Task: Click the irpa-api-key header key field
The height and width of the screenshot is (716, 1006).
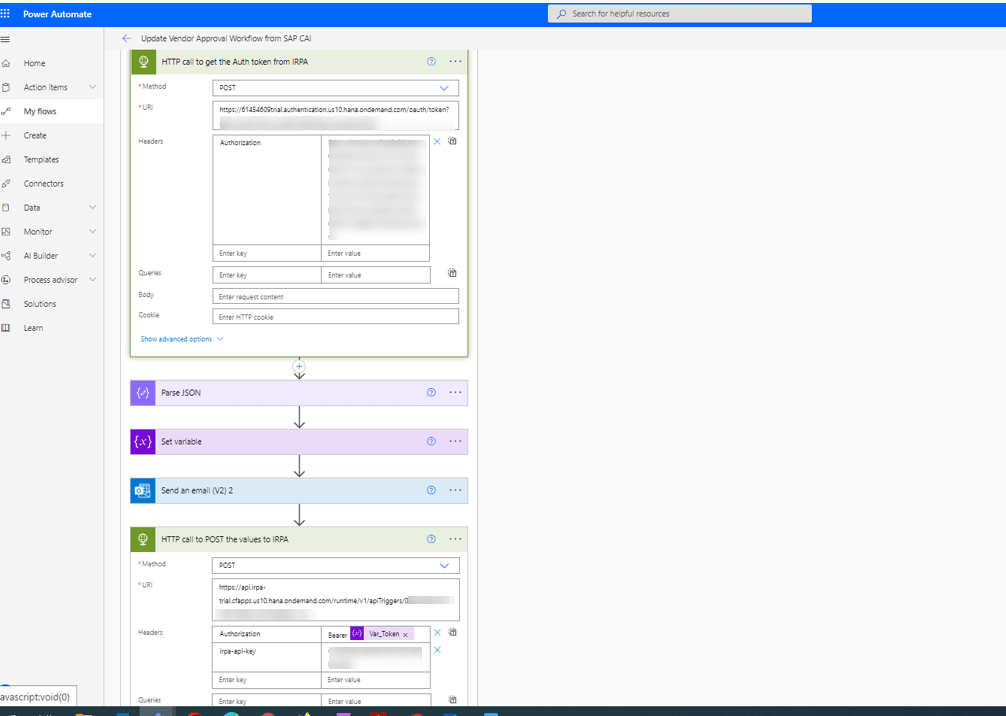Action: coord(267,657)
